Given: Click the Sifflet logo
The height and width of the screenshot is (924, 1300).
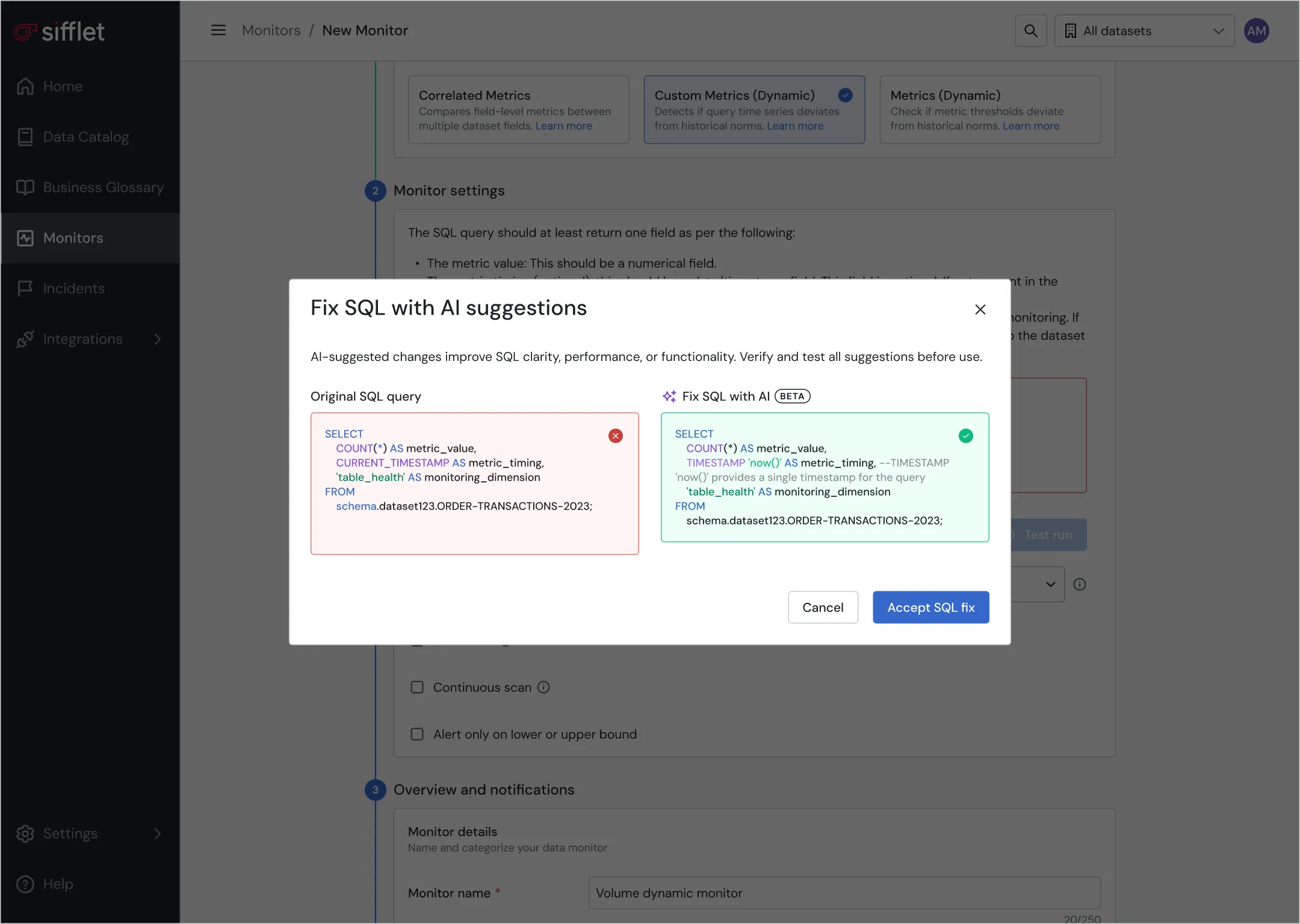Looking at the screenshot, I should pos(59,31).
